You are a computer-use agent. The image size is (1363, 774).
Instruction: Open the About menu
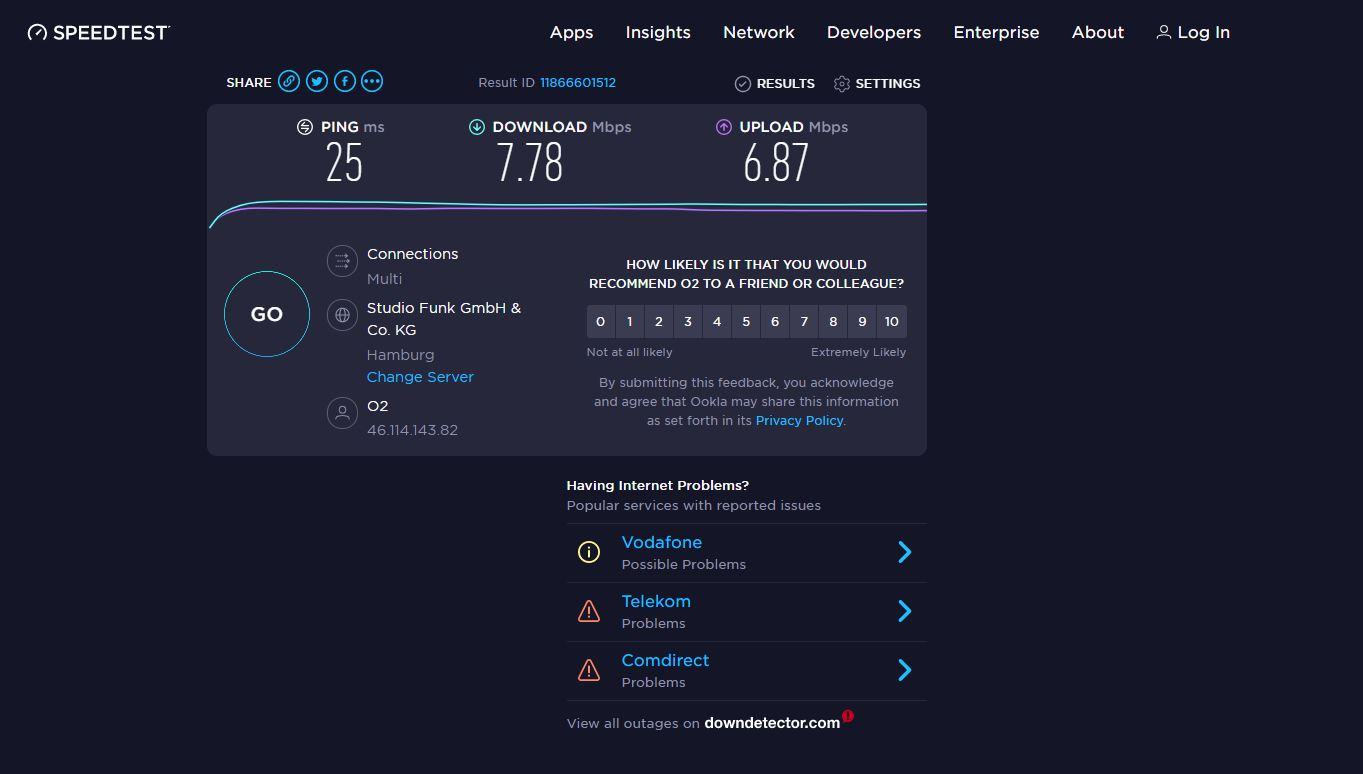[1098, 33]
